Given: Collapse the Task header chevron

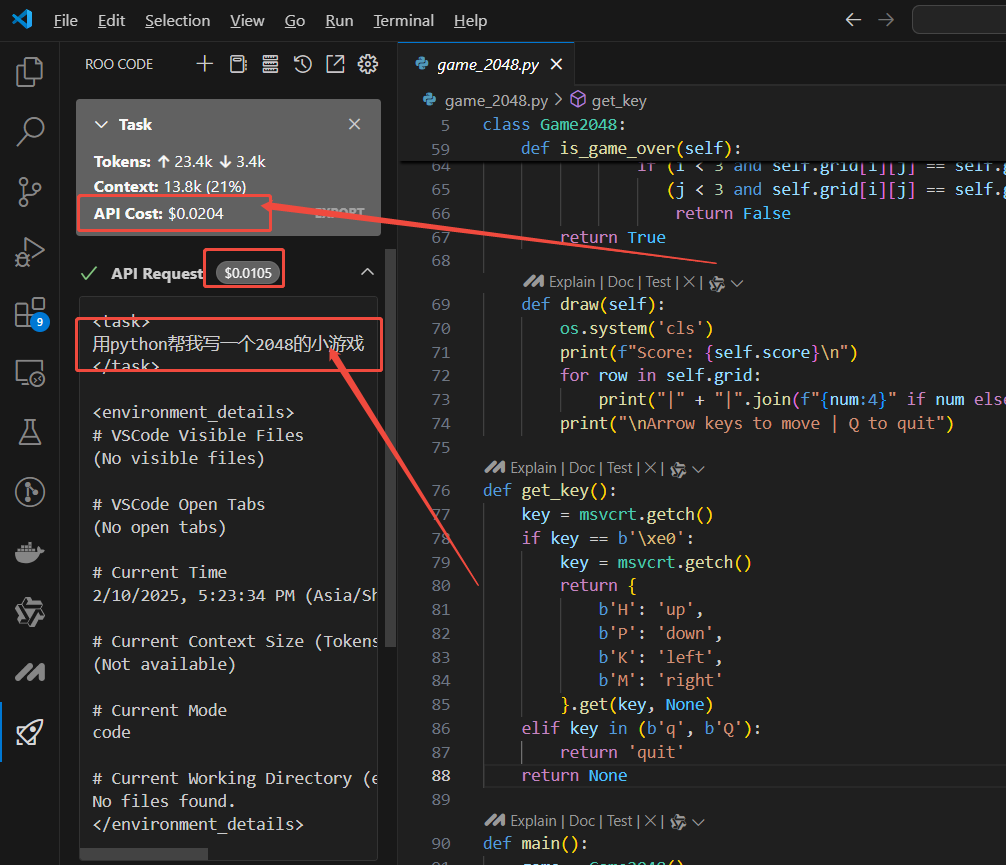Looking at the screenshot, I should tap(100, 125).
